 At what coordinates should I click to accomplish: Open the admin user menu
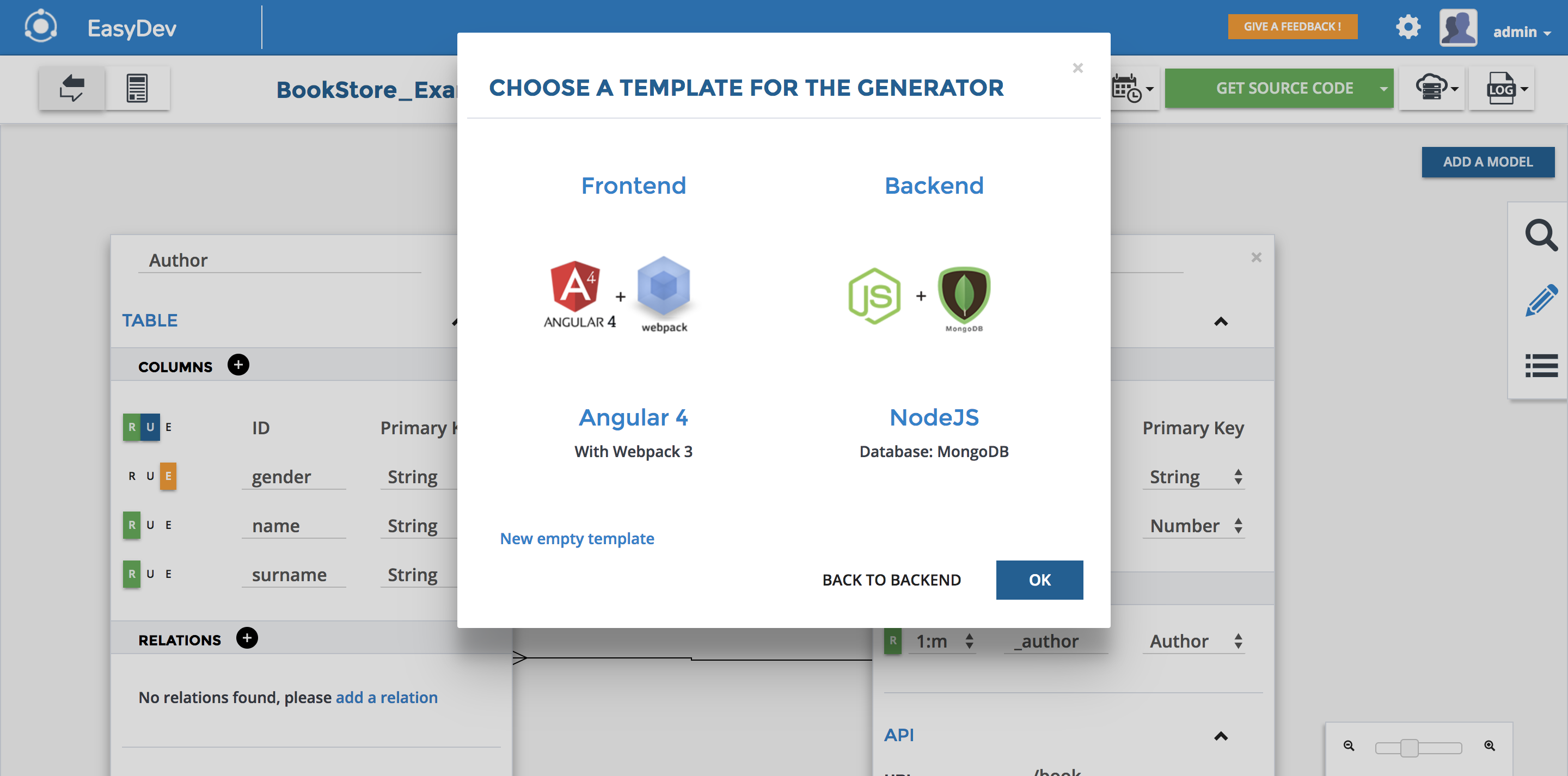pos(1521,32)
